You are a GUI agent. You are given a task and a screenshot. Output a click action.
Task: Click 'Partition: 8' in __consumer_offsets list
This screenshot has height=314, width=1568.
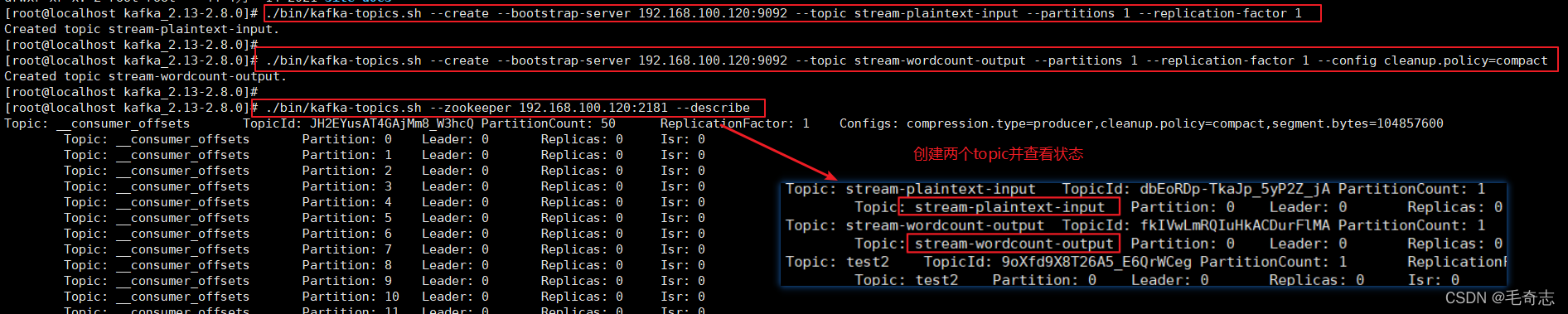click(x=346, y=265)
